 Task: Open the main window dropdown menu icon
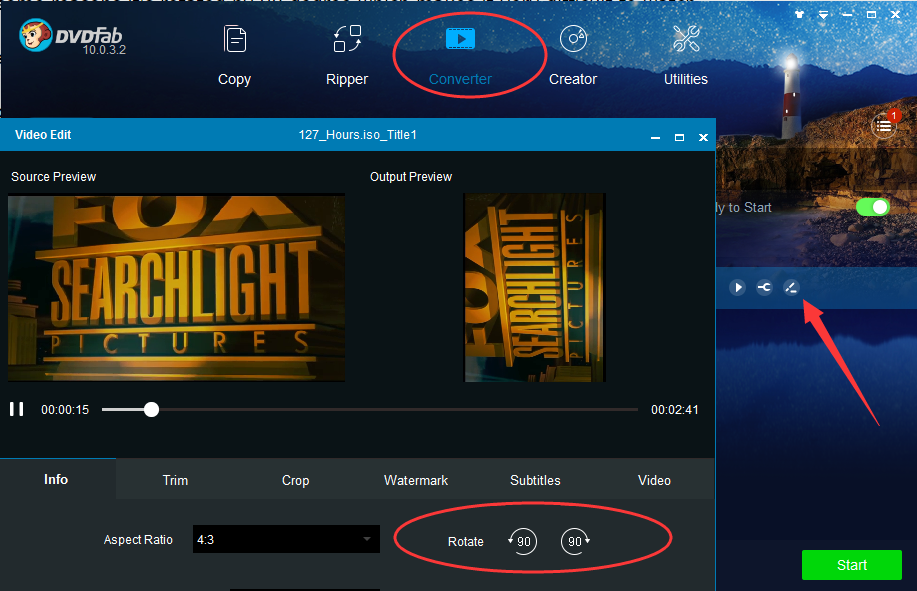pyautogui.click(x=823, y=15)
